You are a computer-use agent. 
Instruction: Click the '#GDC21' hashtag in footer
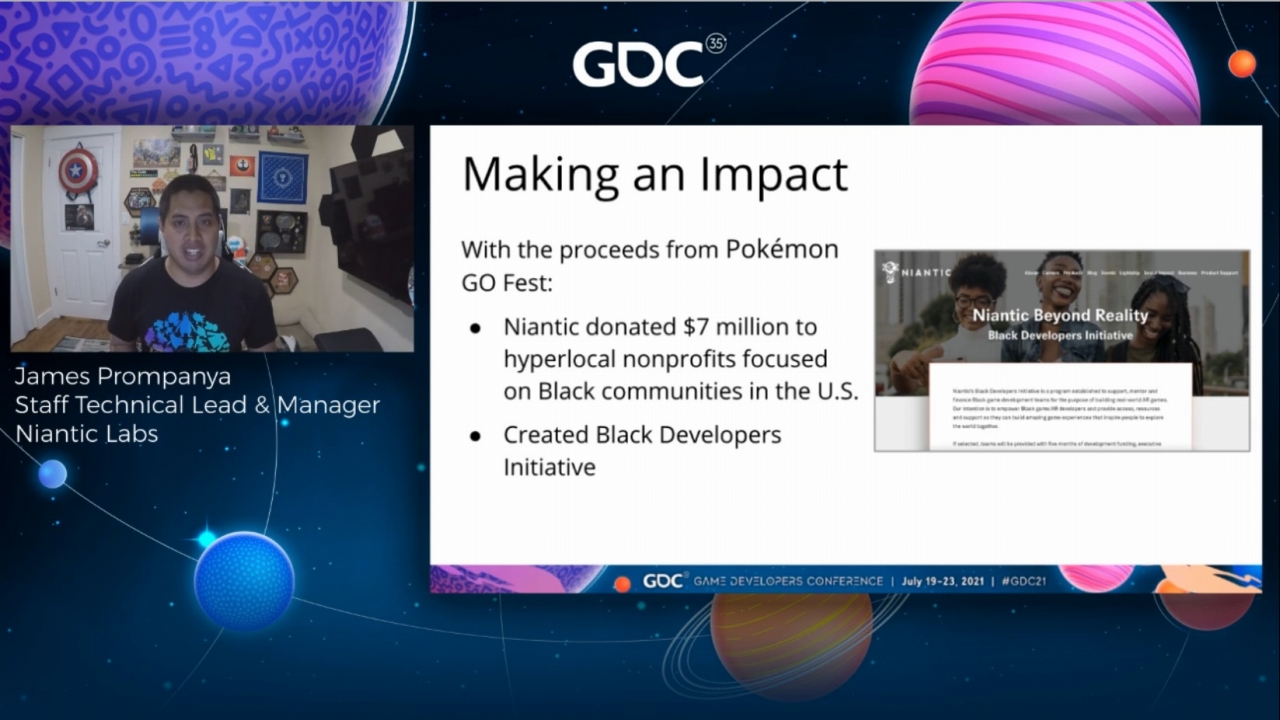1024,581
